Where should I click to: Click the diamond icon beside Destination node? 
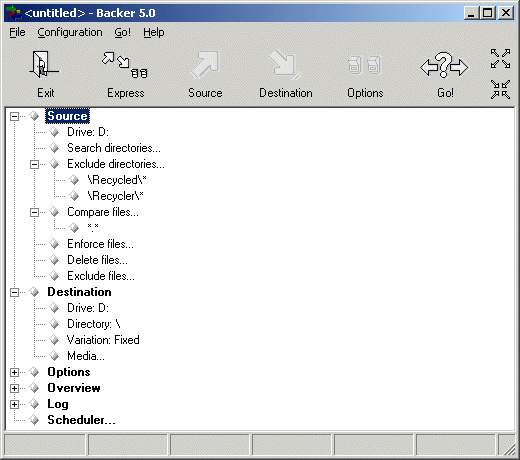pyautogui.click(x=34, y=292)
